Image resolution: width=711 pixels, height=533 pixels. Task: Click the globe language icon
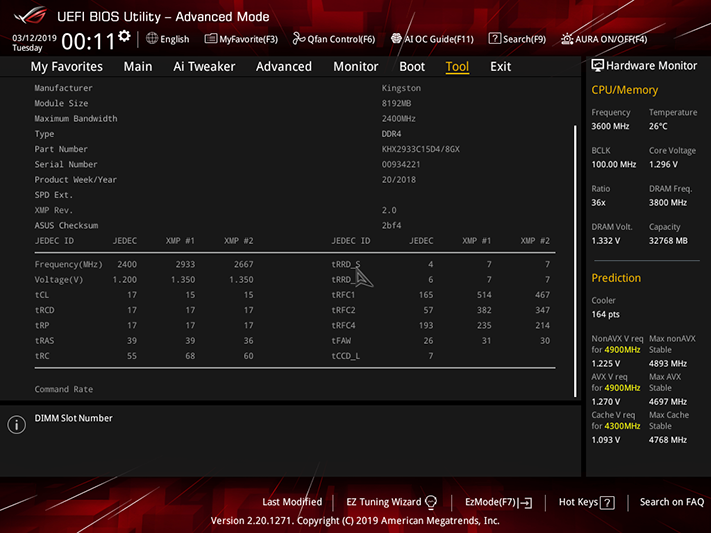[152, 39]
